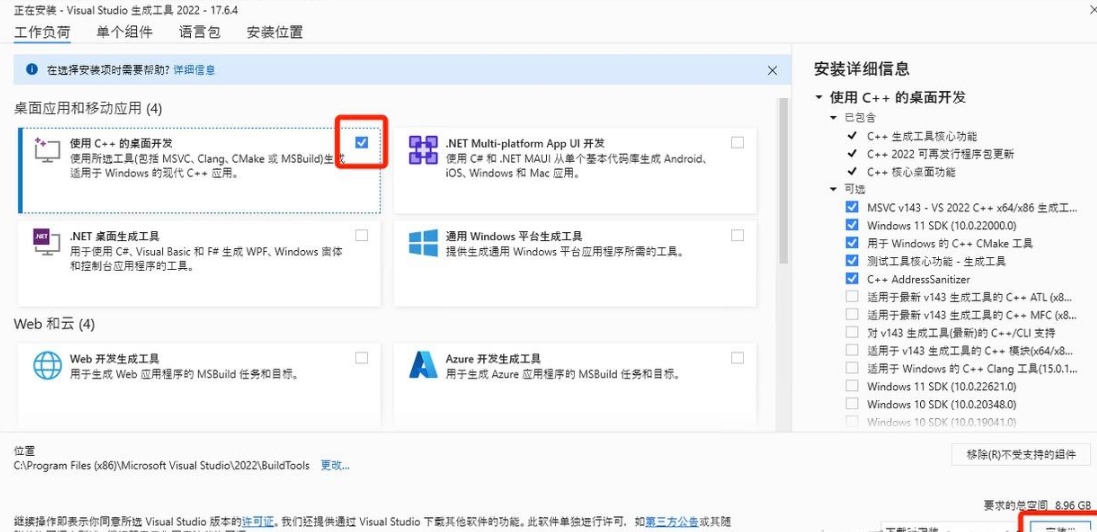Check Windows 10 SDK (10.0.20348.0) option

pos(851,403)
